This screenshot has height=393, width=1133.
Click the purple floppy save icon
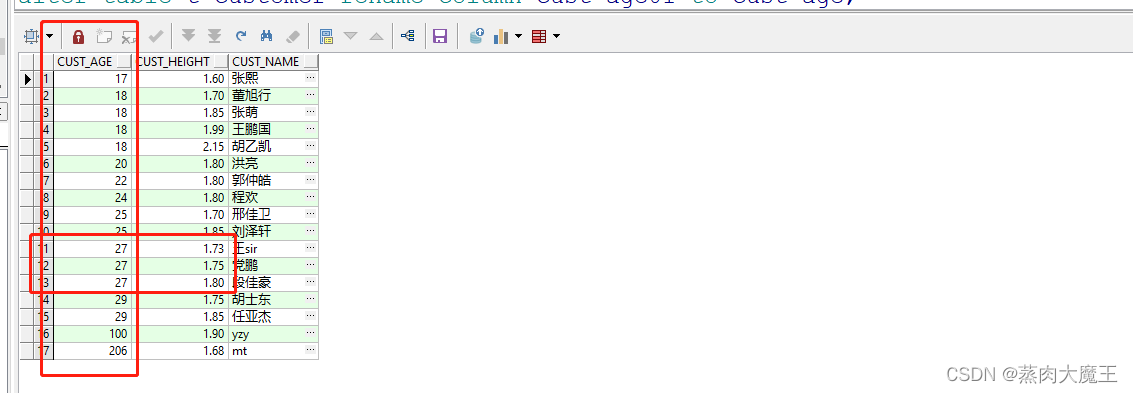coord(440,36)
